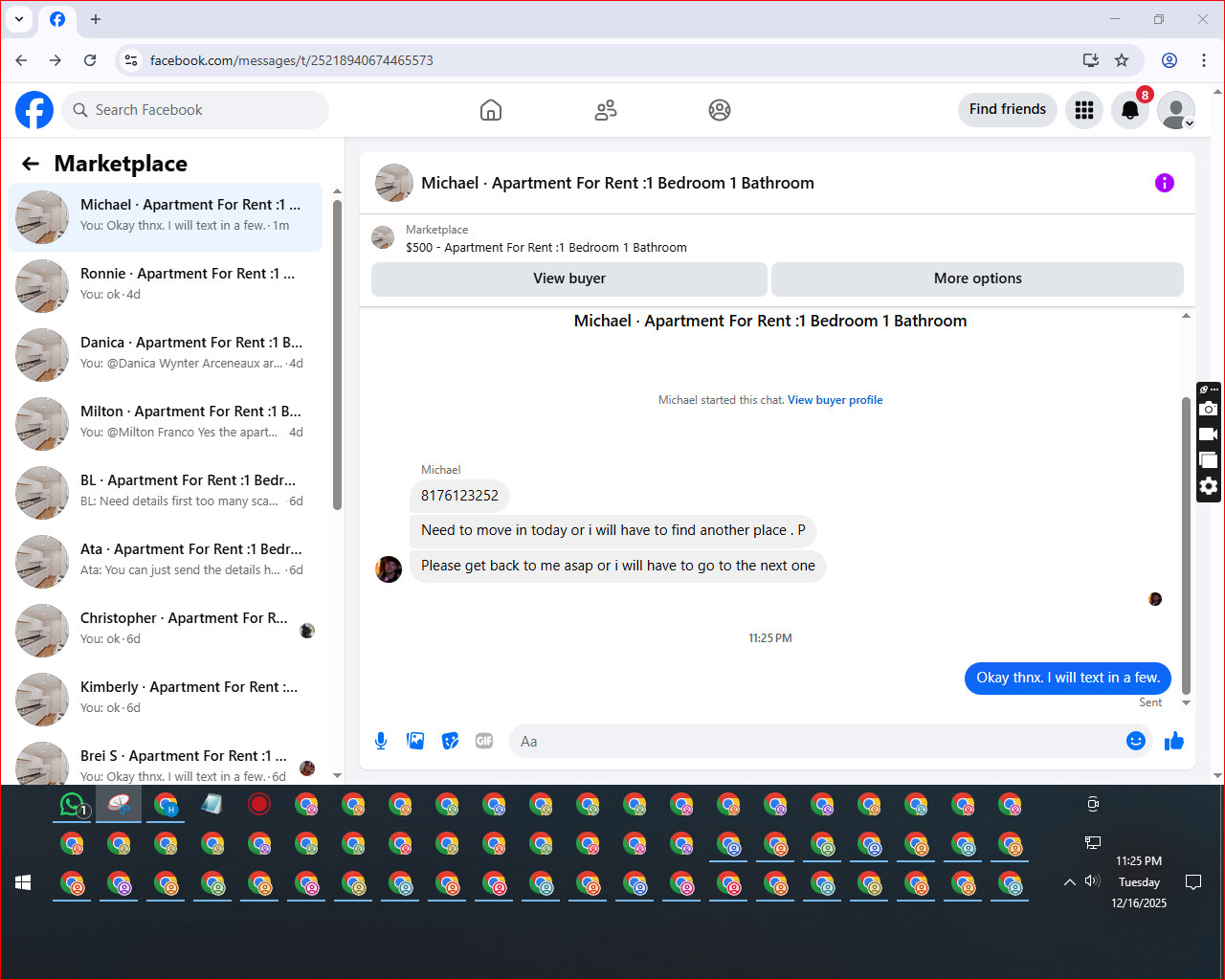Click the conversation list scrollbar
The height and width of the screenshot is (980, 1225).
(x=337, y=354)
